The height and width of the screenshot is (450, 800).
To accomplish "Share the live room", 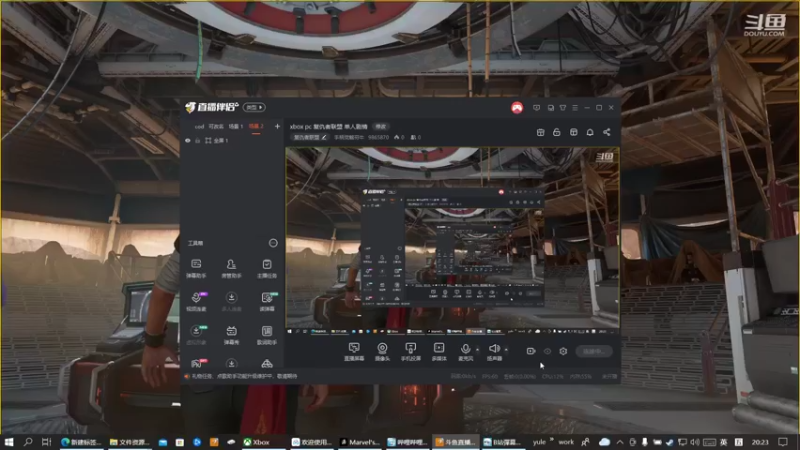I will pos(607,132).
